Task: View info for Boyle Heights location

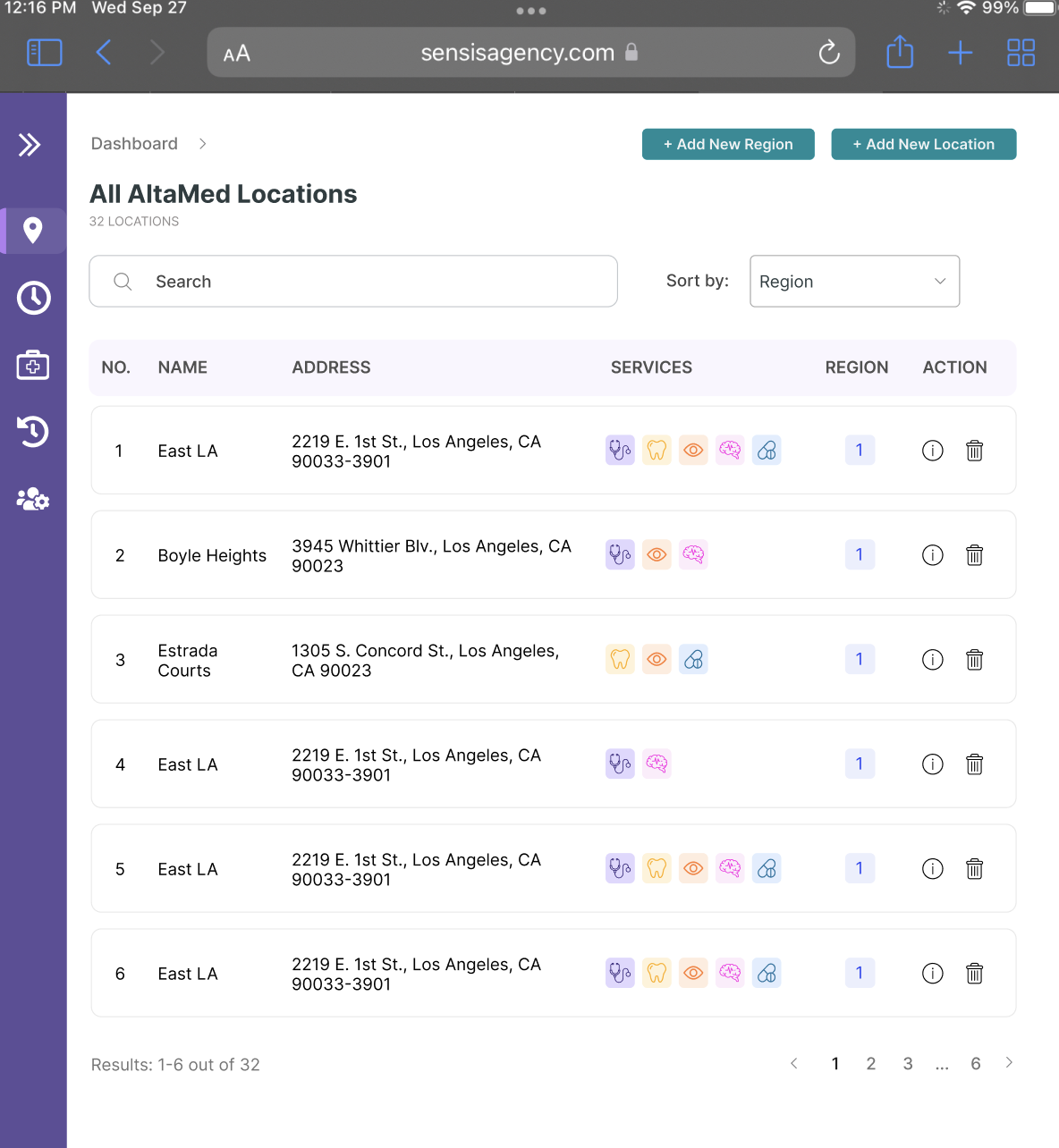Action: 933,555
